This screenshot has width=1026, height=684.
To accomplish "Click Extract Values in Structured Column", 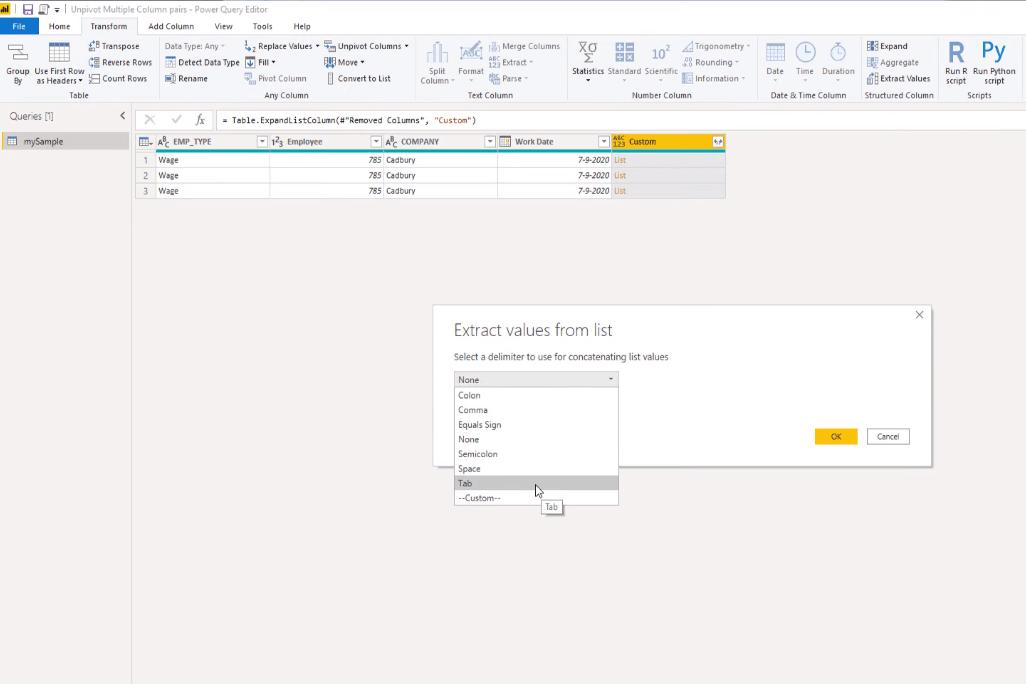I will tap(898, 78).
